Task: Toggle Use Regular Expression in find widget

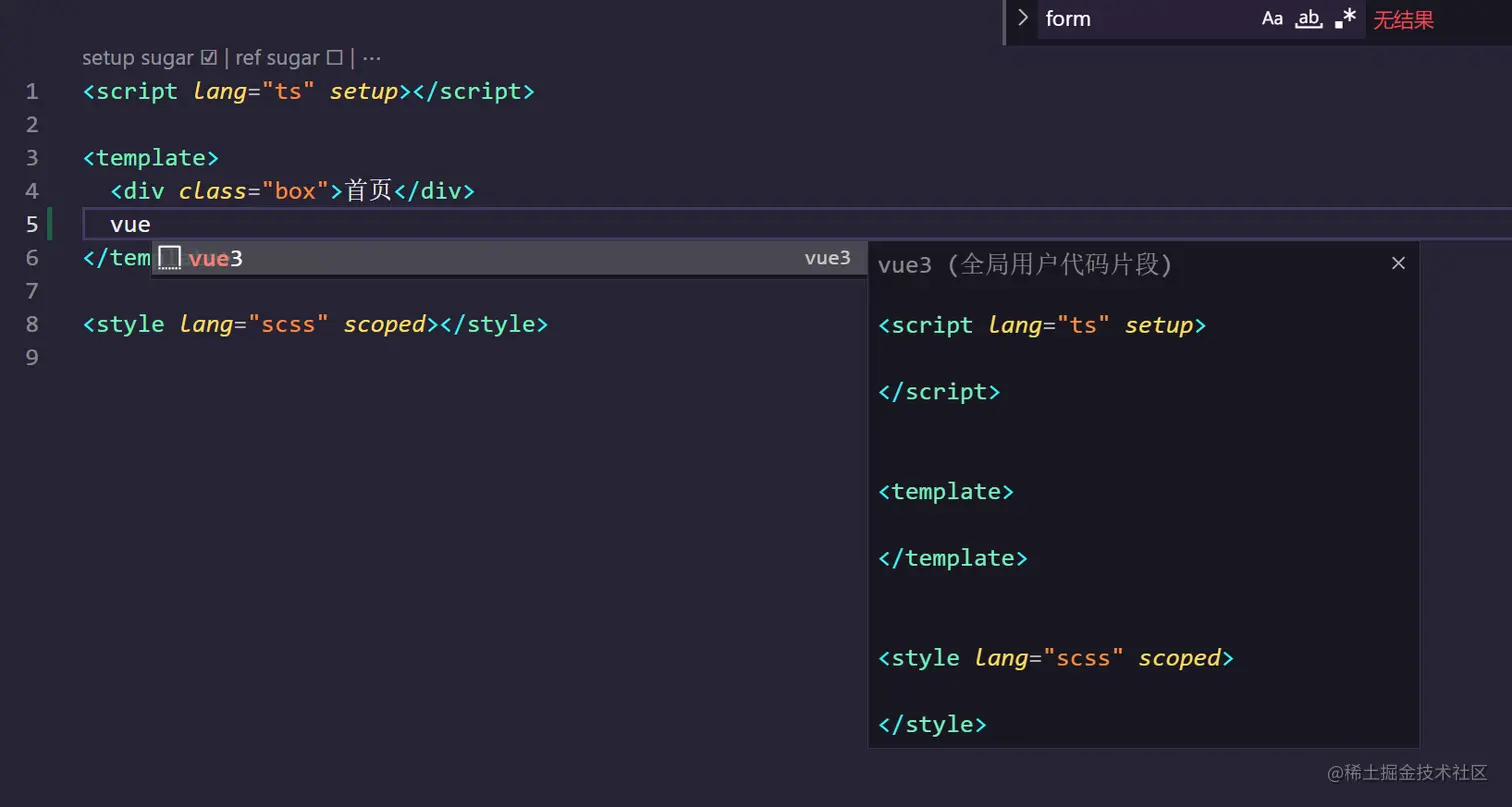Action: coord(1346,18)
